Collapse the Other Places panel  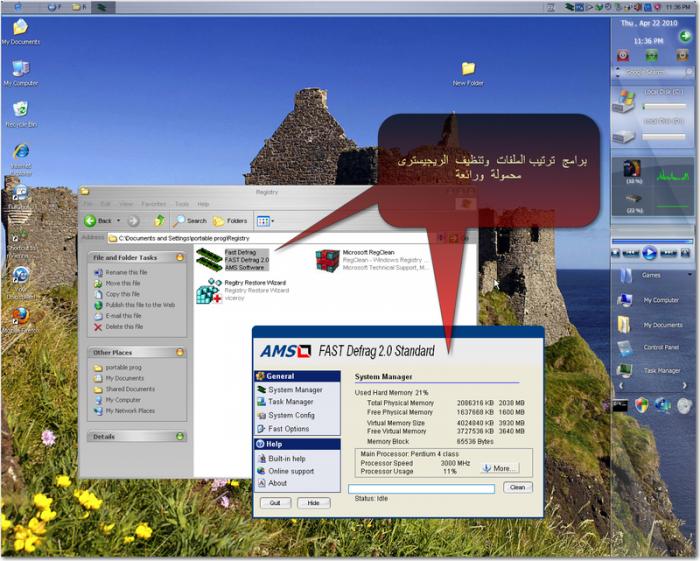coord(179,352)
